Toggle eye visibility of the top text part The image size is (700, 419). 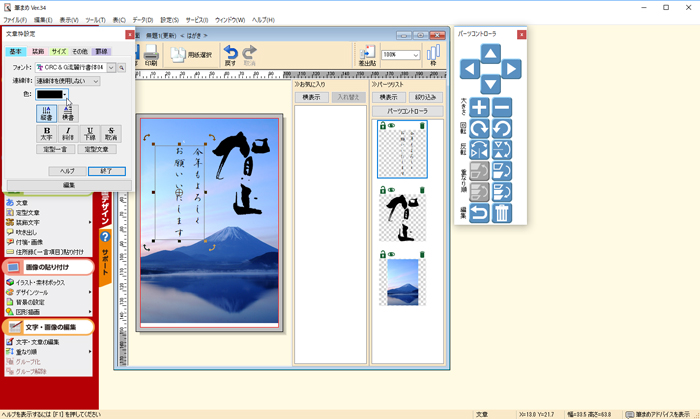391,126
